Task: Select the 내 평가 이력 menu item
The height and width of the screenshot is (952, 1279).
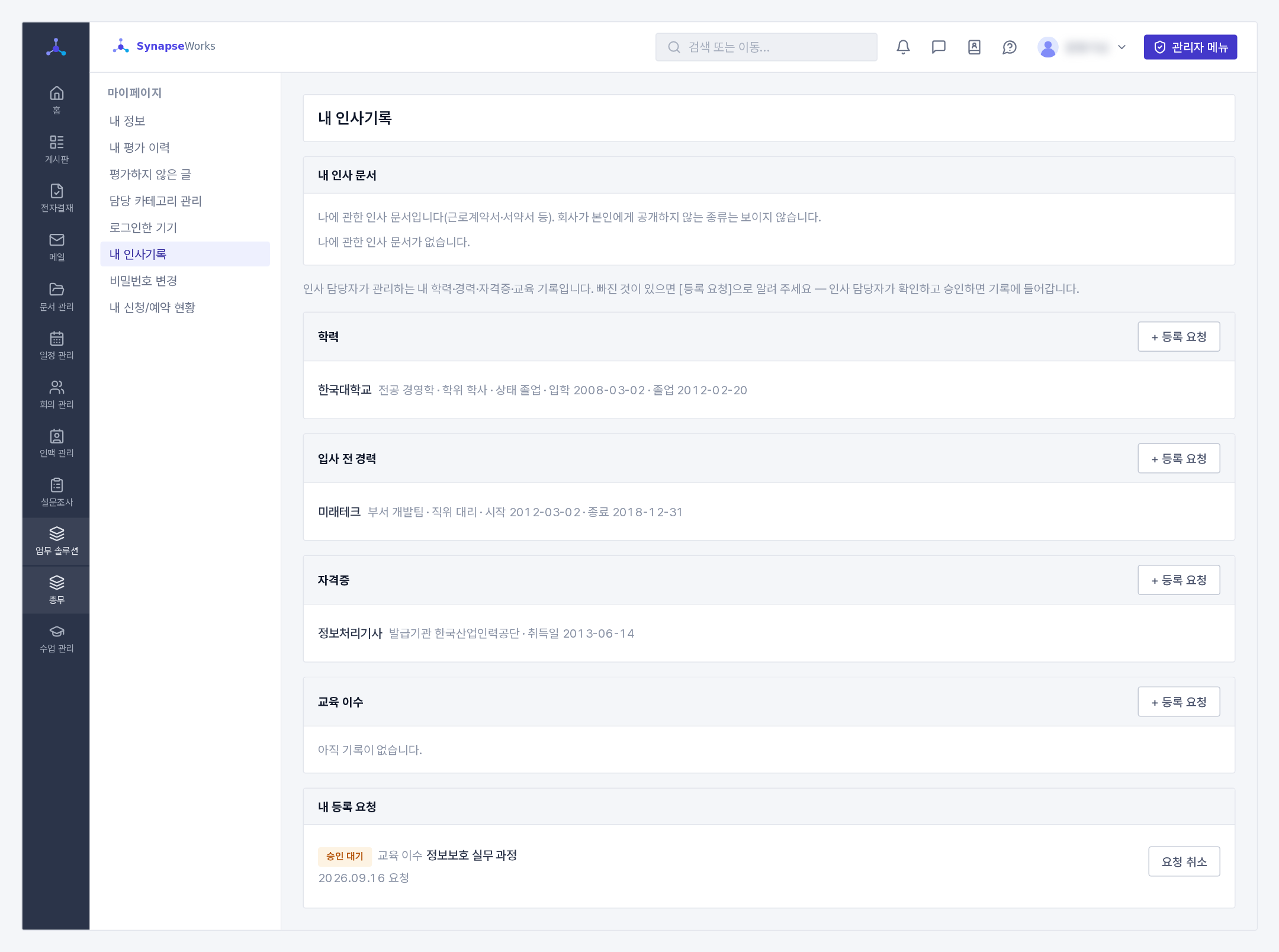Action: (x=185, y=147)
